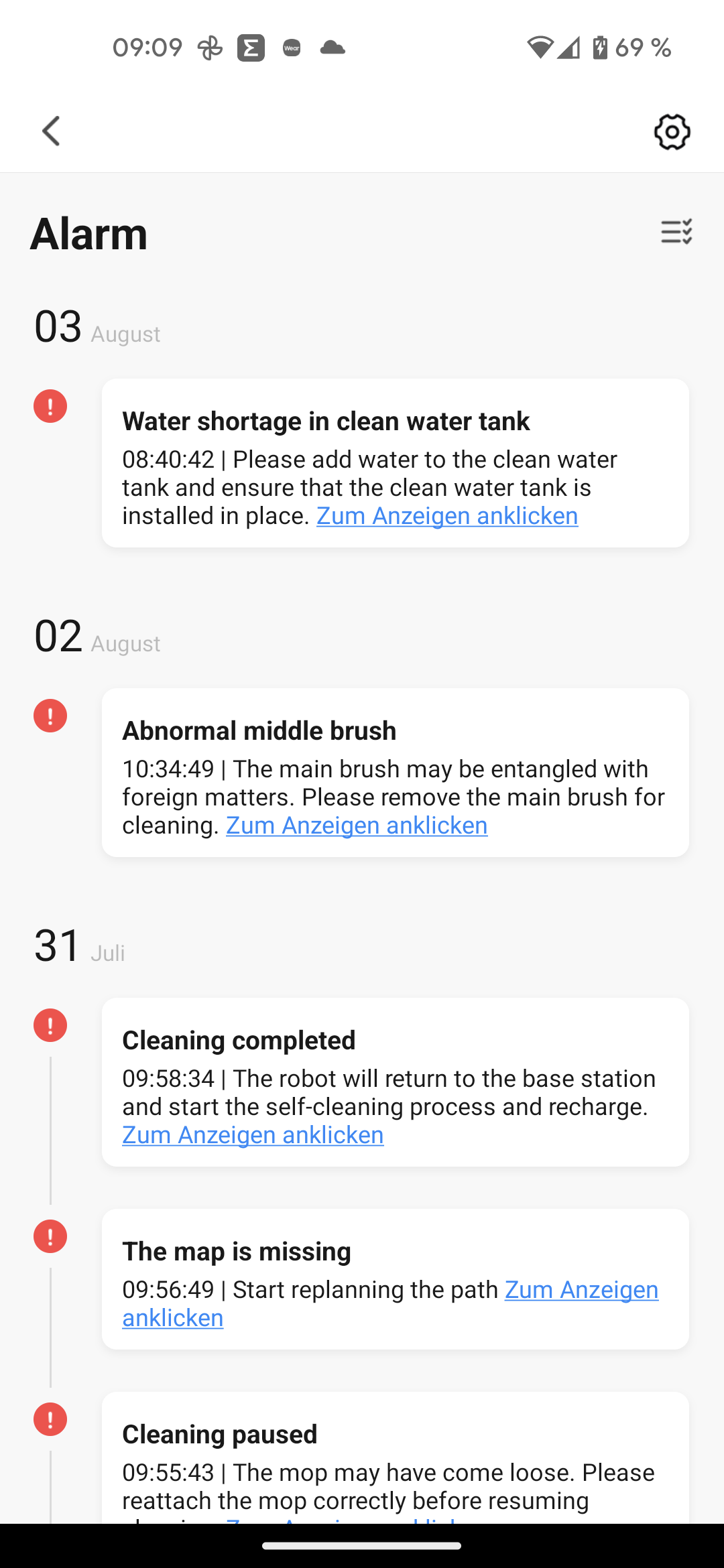This screenshot has height=1568, width=724.
Task: Open the map is missing 'Zum Anzeigen' link
Action: 581,1290
